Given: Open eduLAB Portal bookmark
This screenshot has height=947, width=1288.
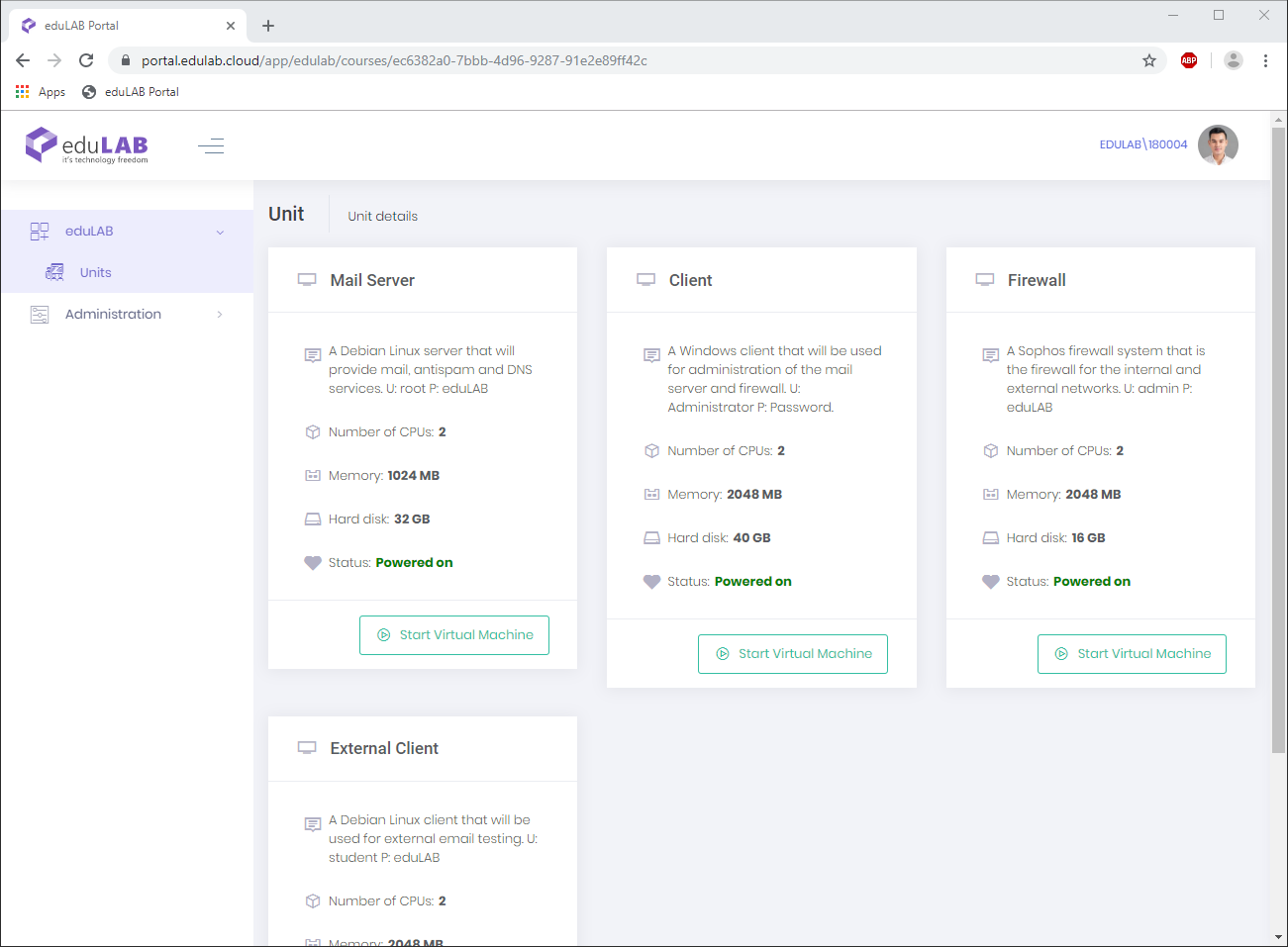Looking at the screenshot, I should [131, 92].
